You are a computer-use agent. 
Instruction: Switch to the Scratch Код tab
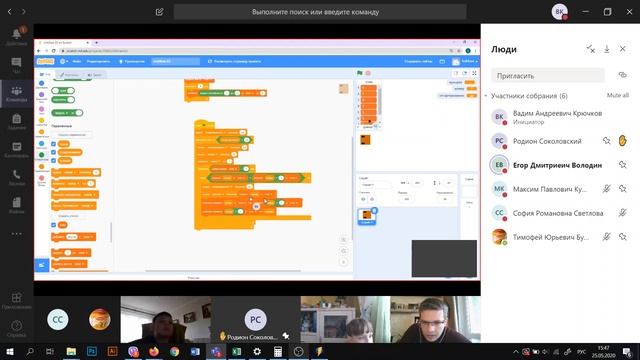pos(45,75)
